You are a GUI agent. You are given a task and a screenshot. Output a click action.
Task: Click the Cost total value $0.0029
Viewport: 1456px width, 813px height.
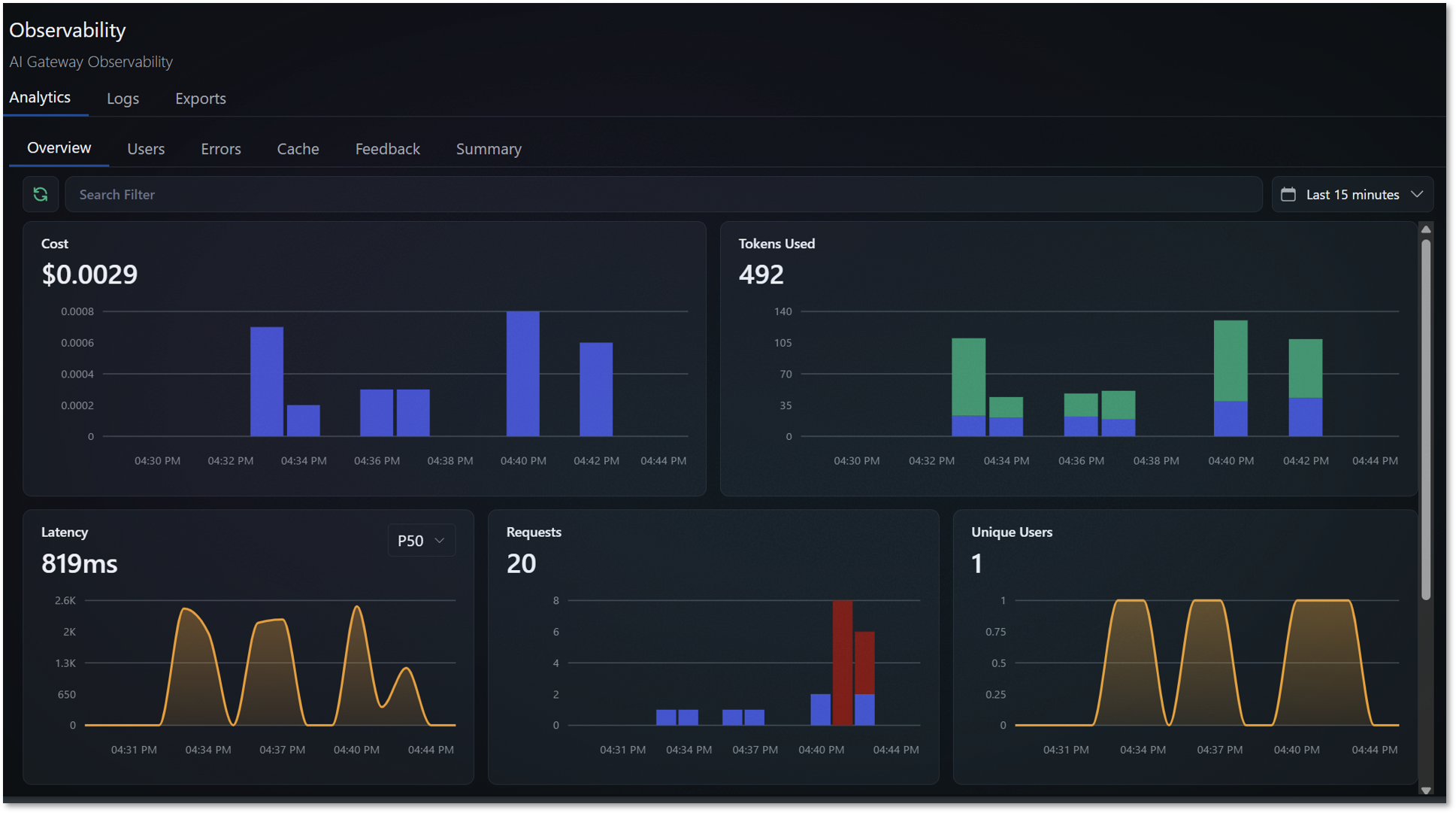pyautogui.click(x=89, y=275)
